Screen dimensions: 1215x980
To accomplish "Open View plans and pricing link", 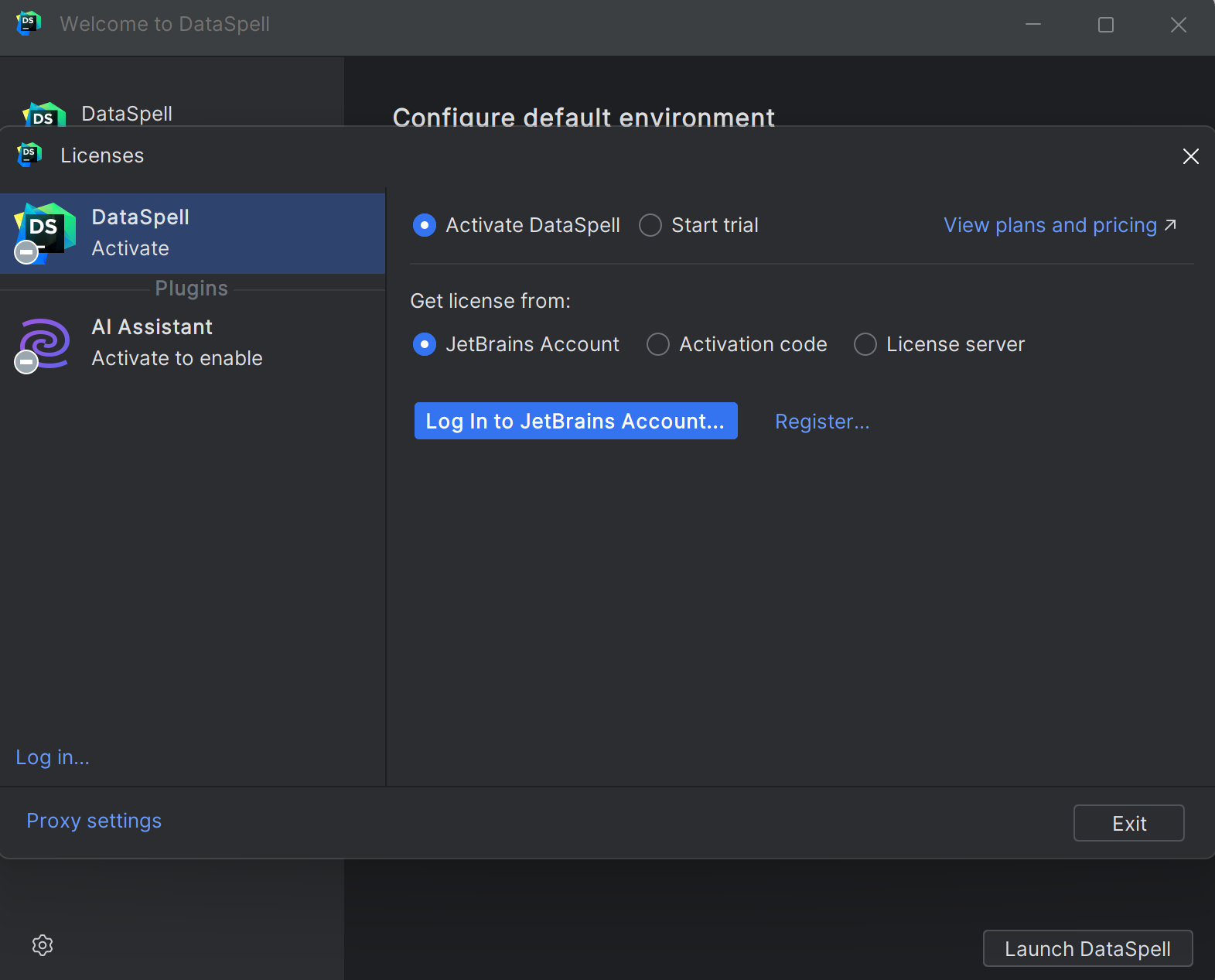I will [x=1050, y=225].
